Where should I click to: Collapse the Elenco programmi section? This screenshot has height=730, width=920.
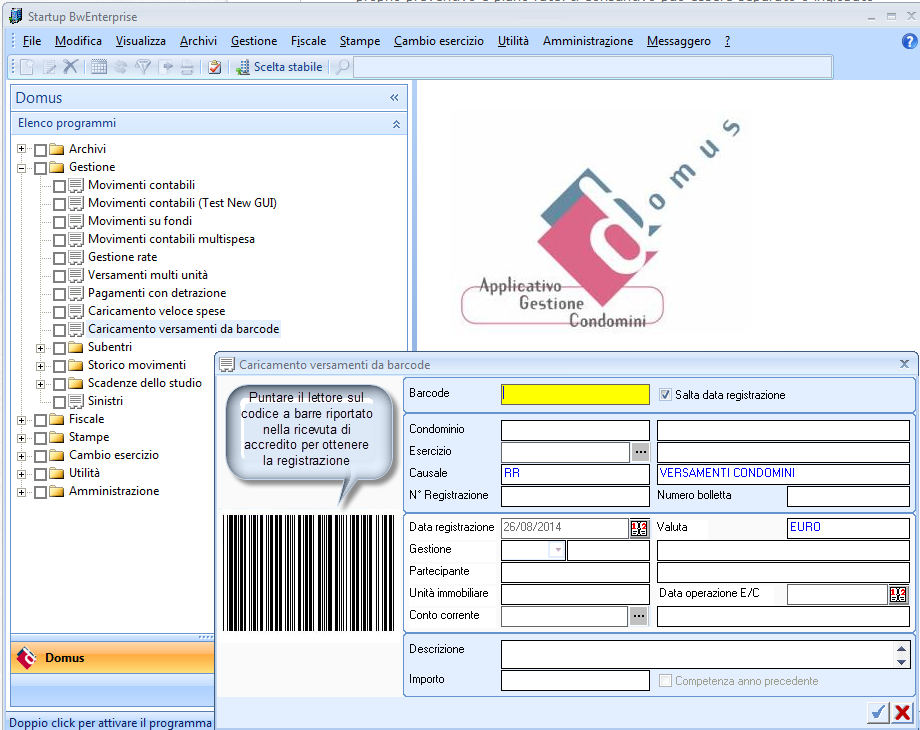coord(396,124)
